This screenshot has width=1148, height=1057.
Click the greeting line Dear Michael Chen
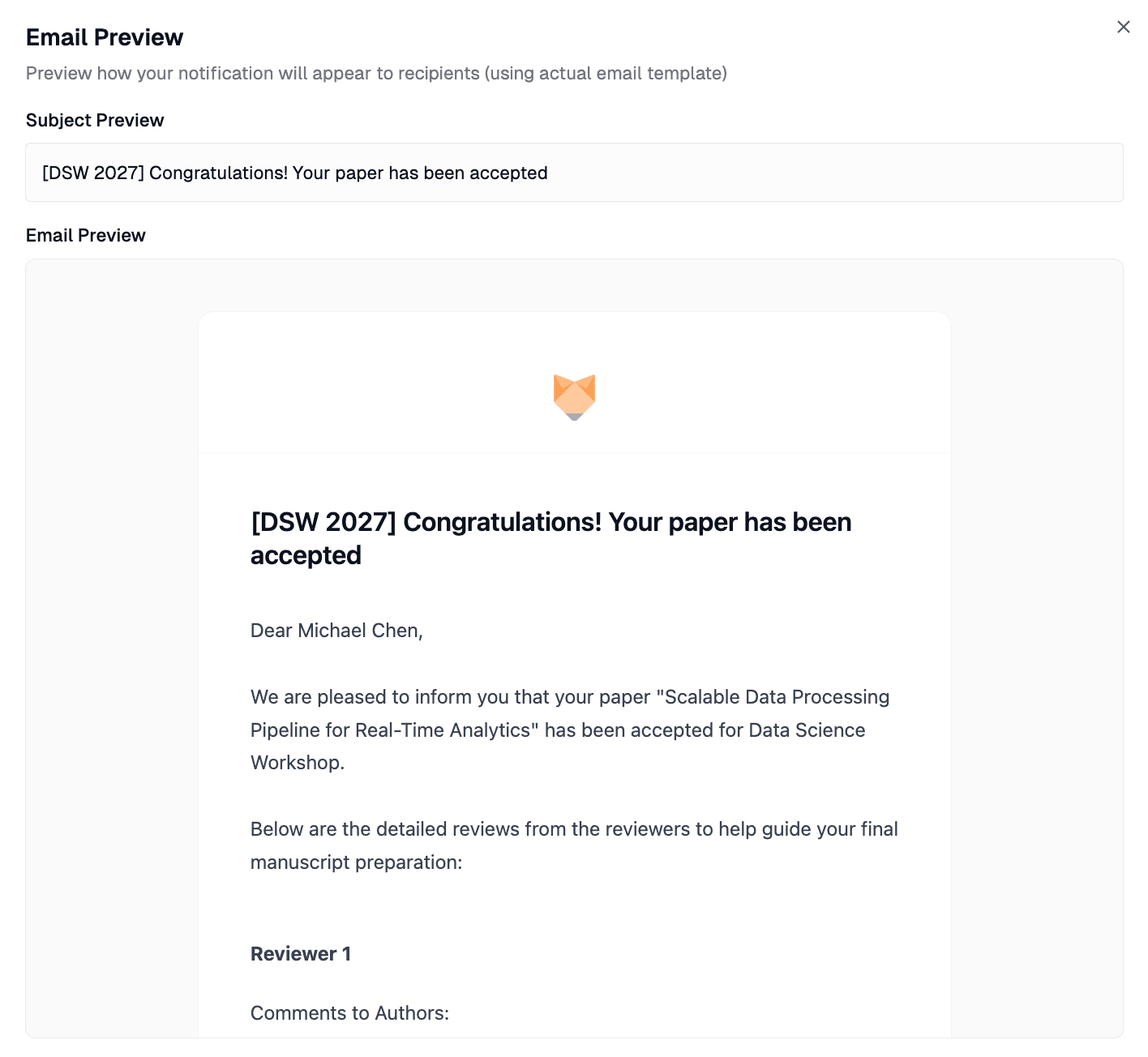click(336, 631)
